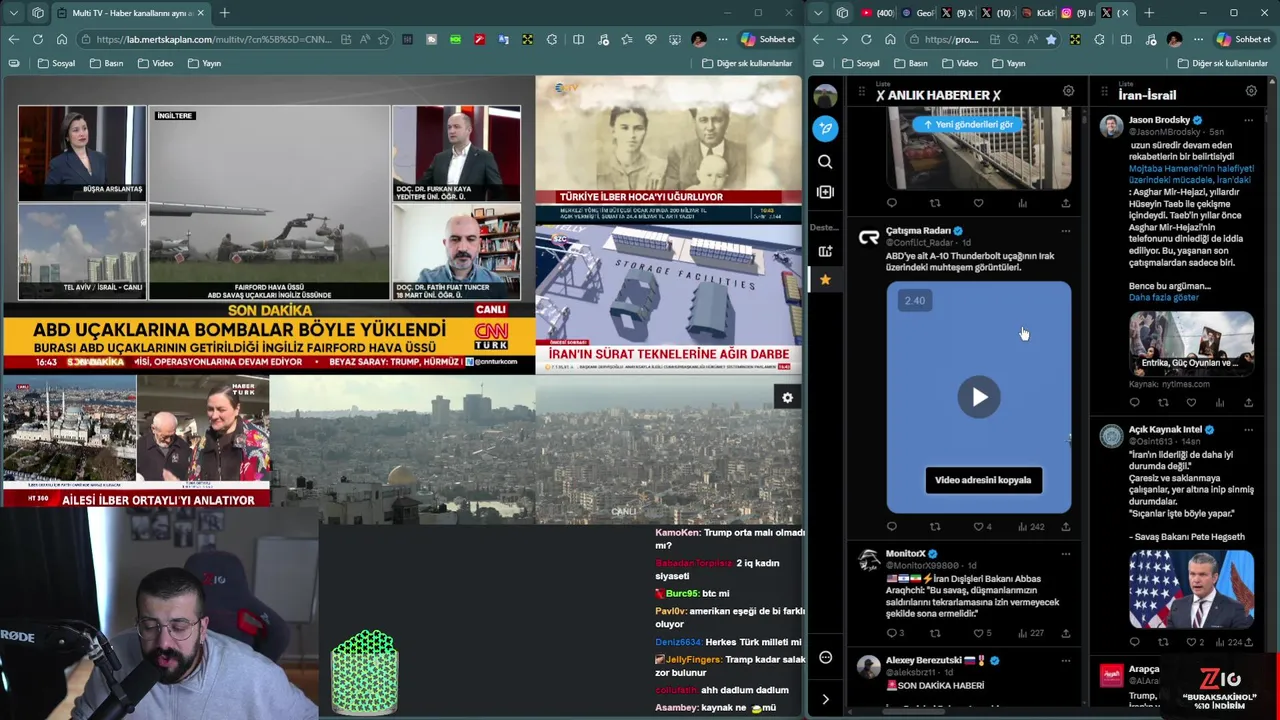Image resolution: width=1280 pixels, height=720 pixels.
Task: Open user profile avatar in X Pro sidebar
Action: [825, 96]
